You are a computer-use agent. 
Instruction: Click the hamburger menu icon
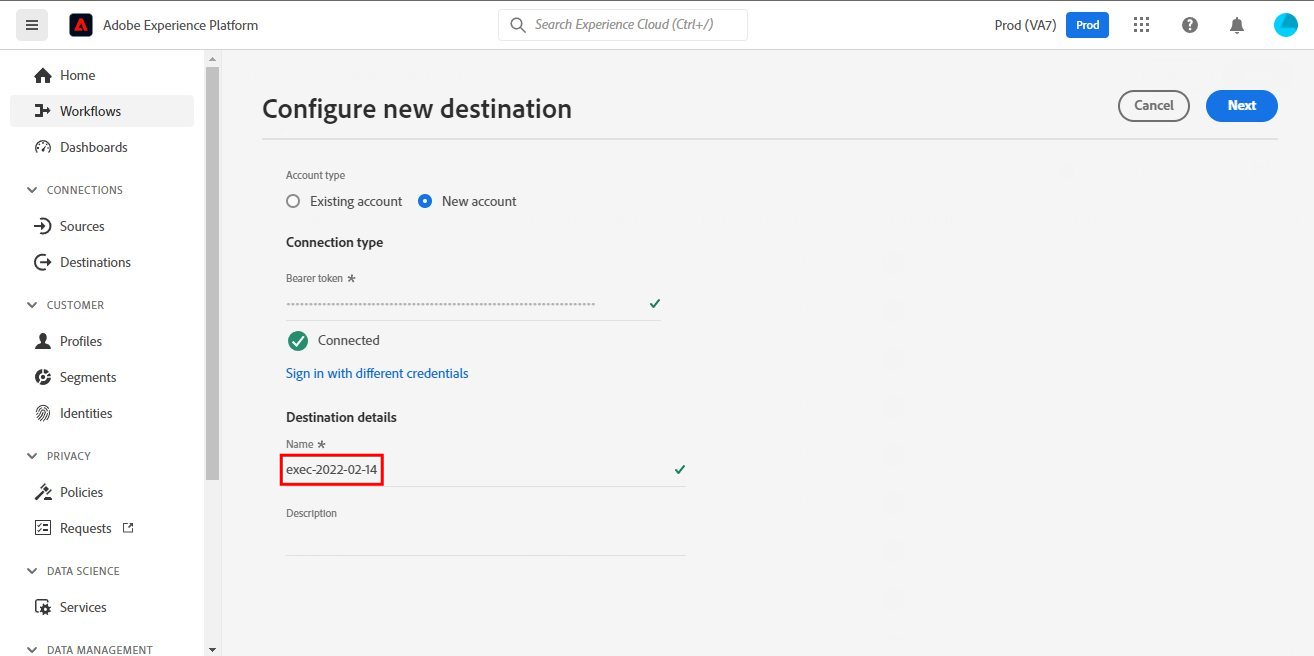point(31,25)
